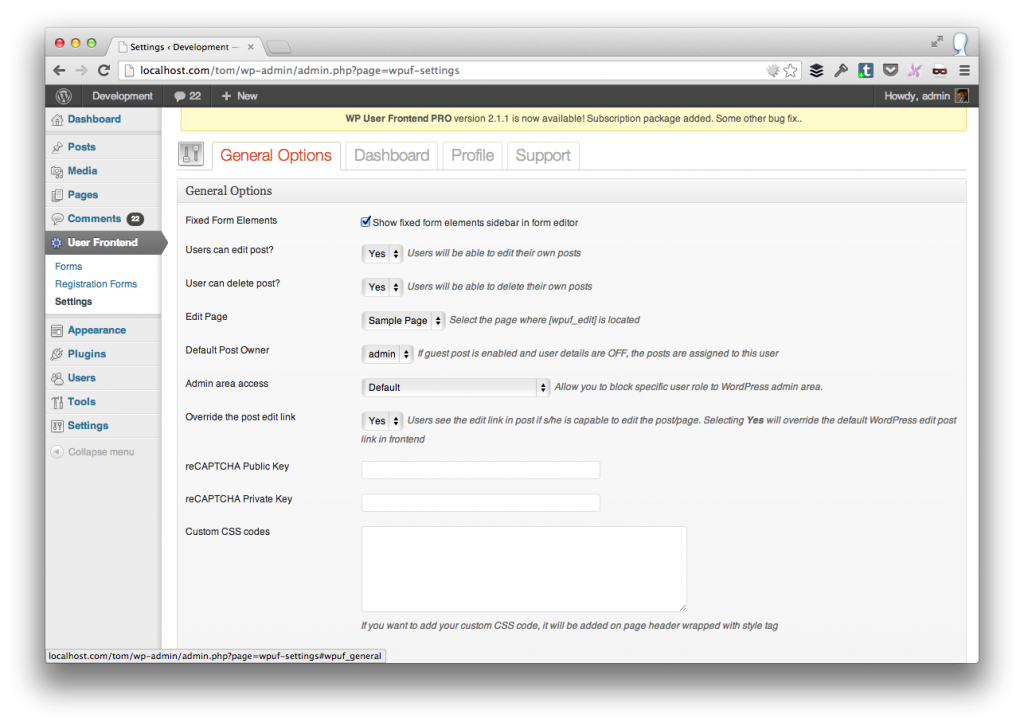
Task: Click the Tumblr extension icon
Action: click(866, 71)
